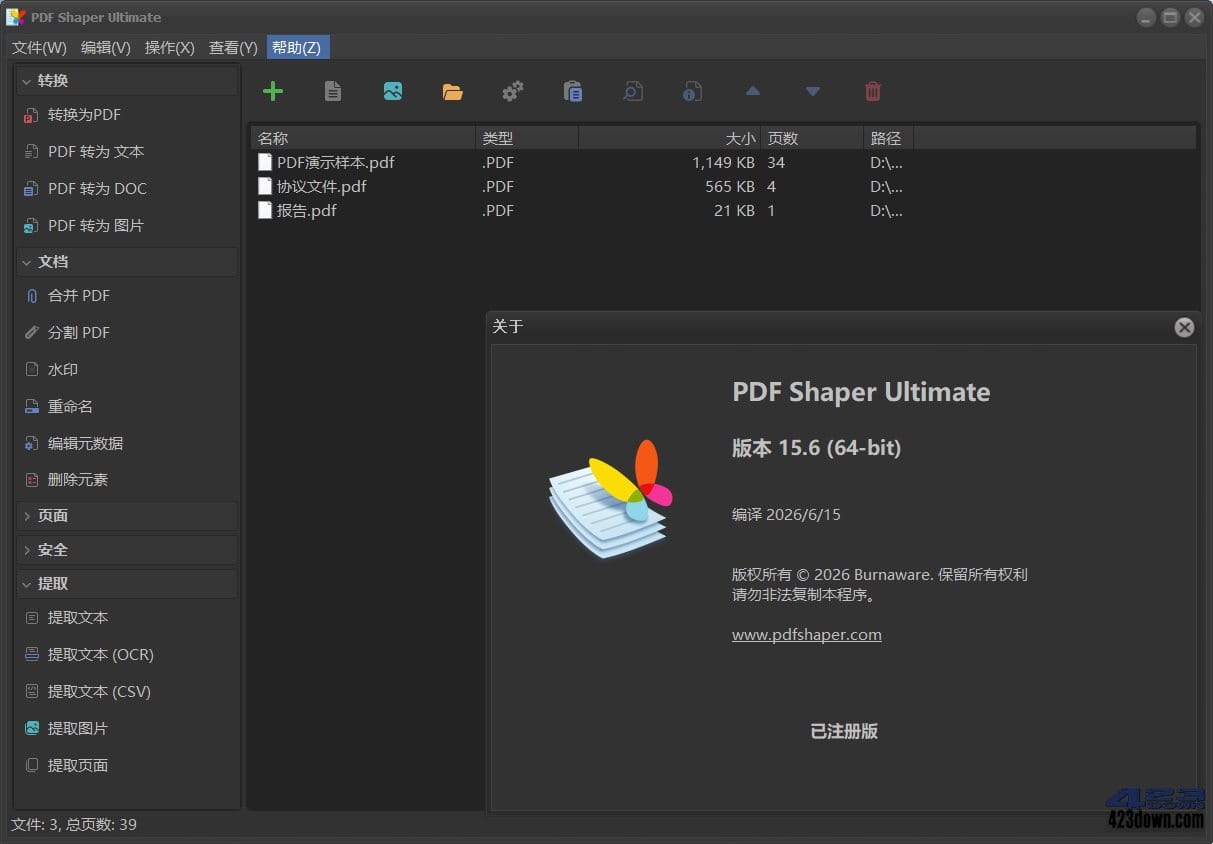Open the 帮助(Z) menu
The image size is (1213, 844).
[297, 48]
